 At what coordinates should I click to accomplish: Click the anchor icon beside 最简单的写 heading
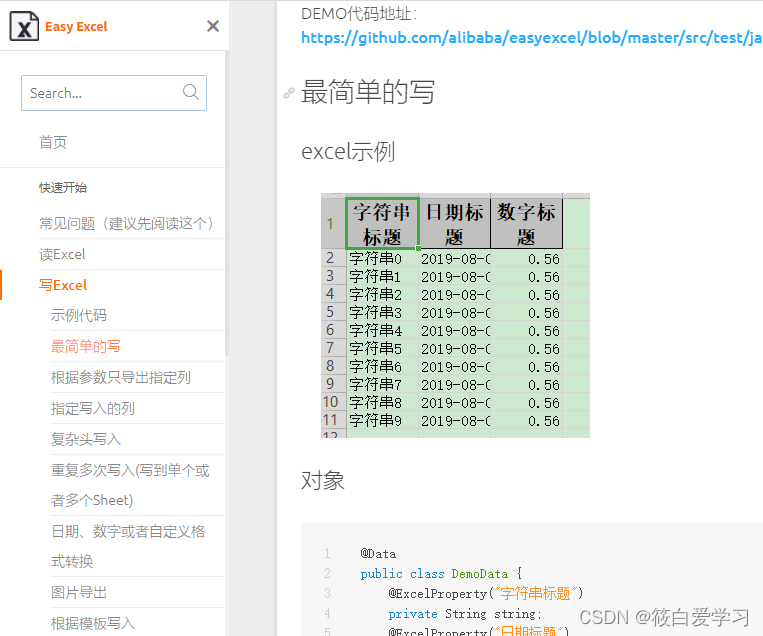(289, 92)
